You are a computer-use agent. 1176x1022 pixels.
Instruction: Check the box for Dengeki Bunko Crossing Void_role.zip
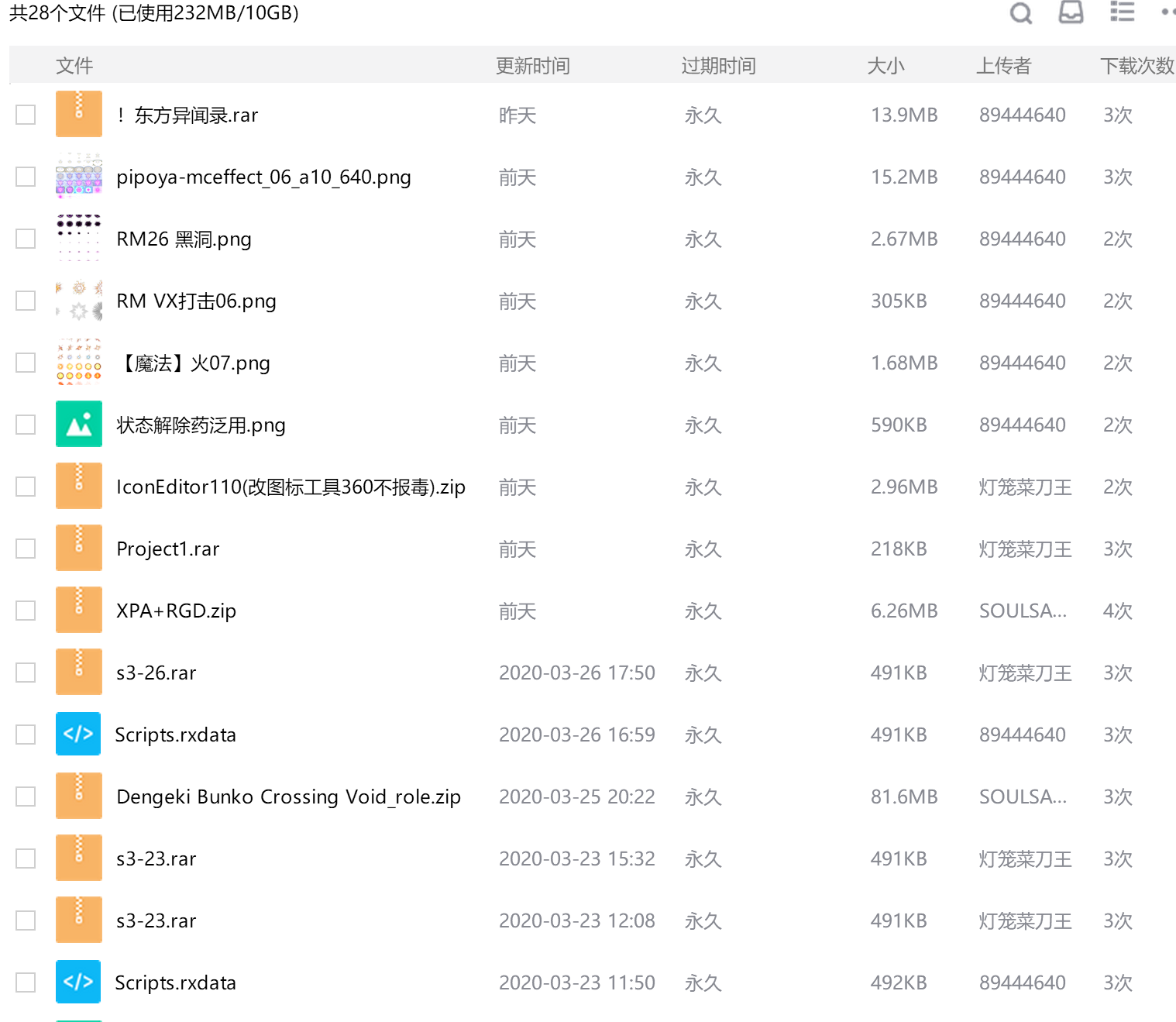[26, 797]
